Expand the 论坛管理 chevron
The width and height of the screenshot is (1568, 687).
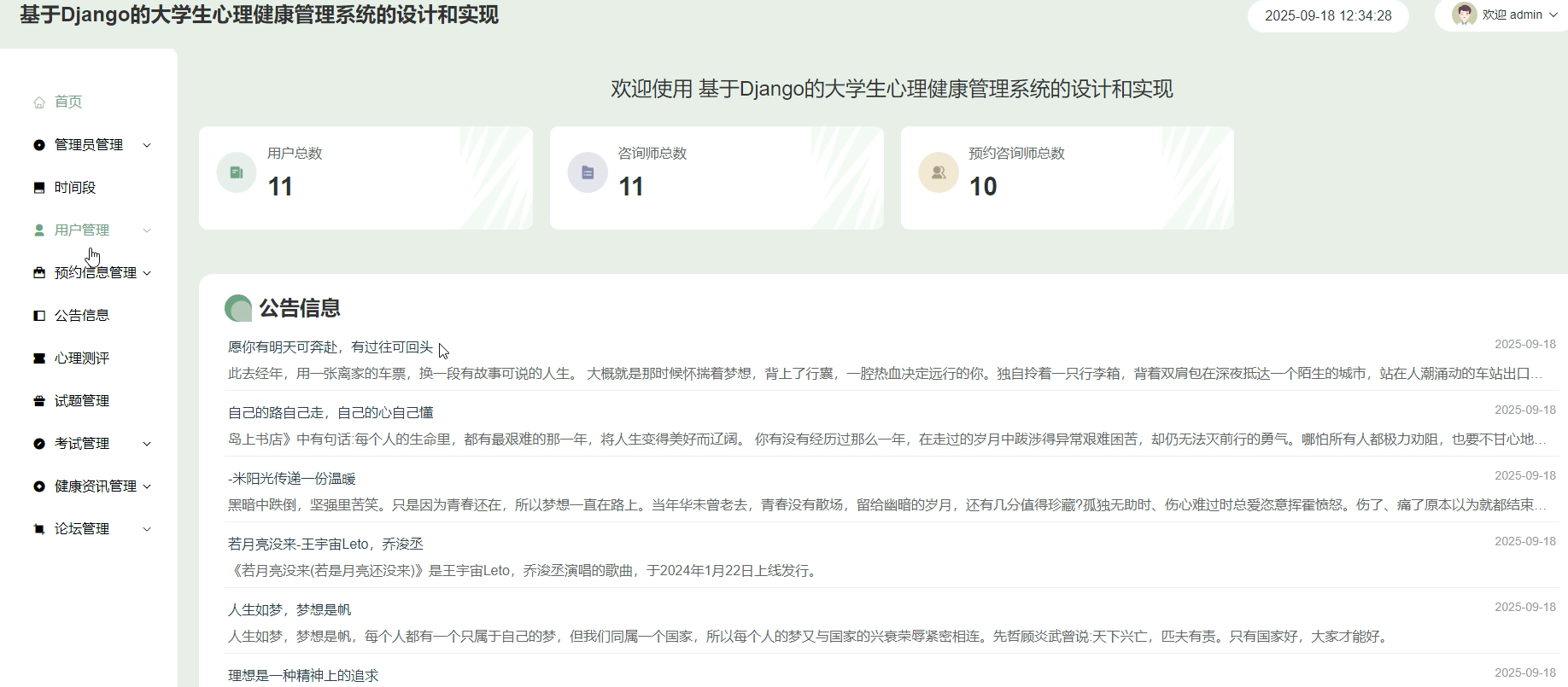pos(147,529)
